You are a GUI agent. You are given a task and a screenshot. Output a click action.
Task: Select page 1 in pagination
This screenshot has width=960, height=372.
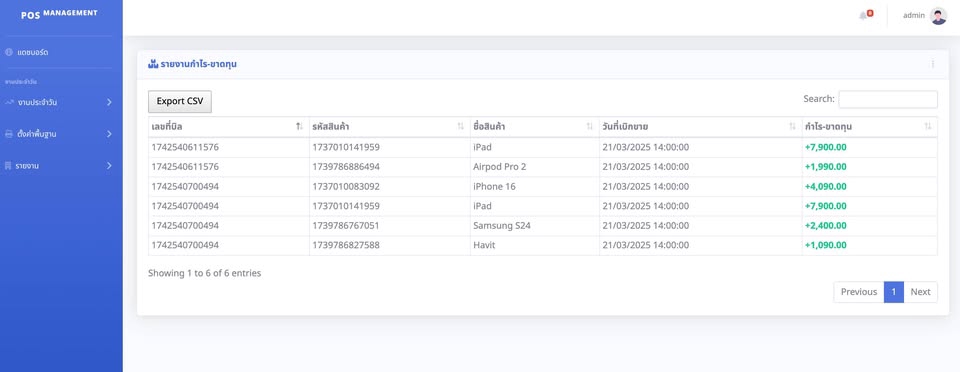pyautogui.click(x=894, y=292)
